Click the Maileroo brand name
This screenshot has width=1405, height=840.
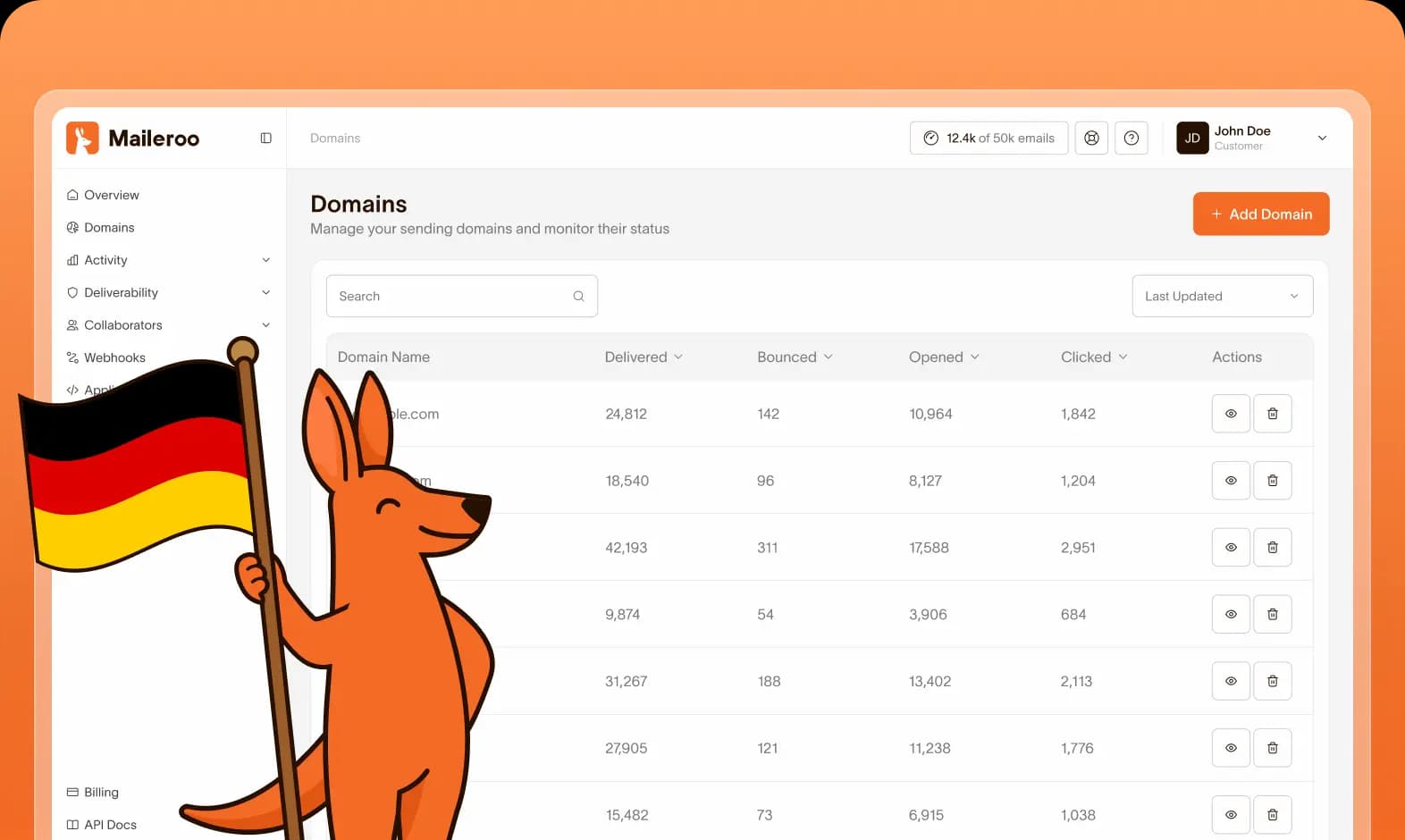[154, 138]
